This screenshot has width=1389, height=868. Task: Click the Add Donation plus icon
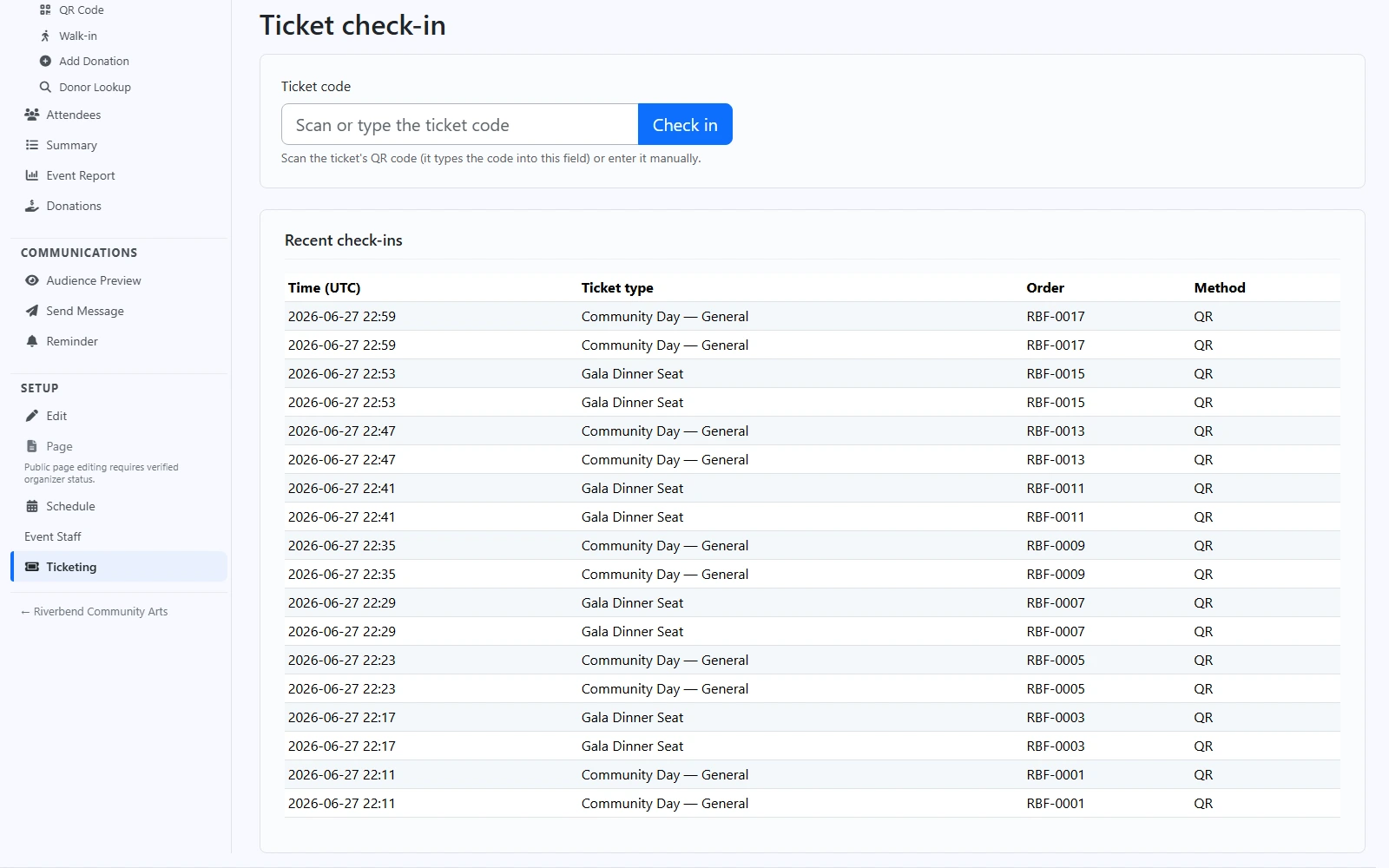45,61
